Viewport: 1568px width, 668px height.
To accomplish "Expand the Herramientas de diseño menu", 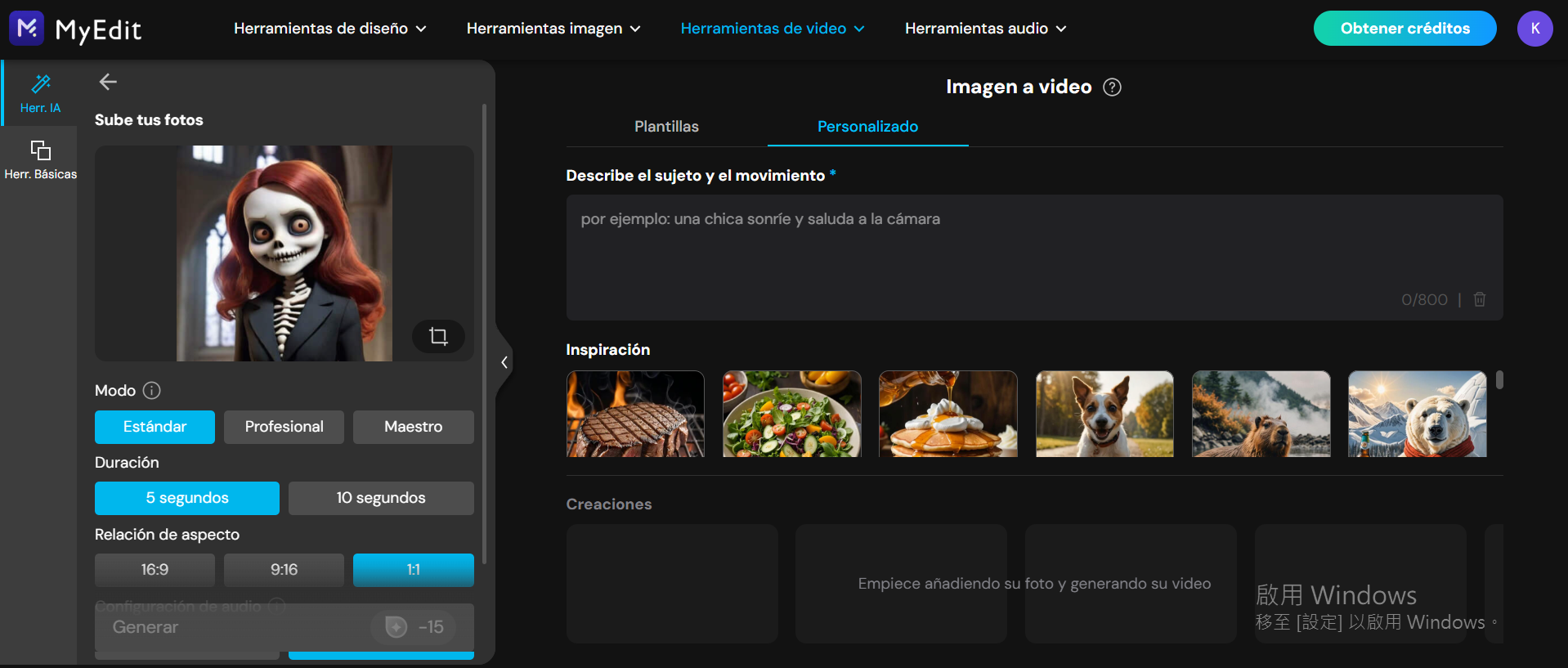I will [x=329, y=29].
